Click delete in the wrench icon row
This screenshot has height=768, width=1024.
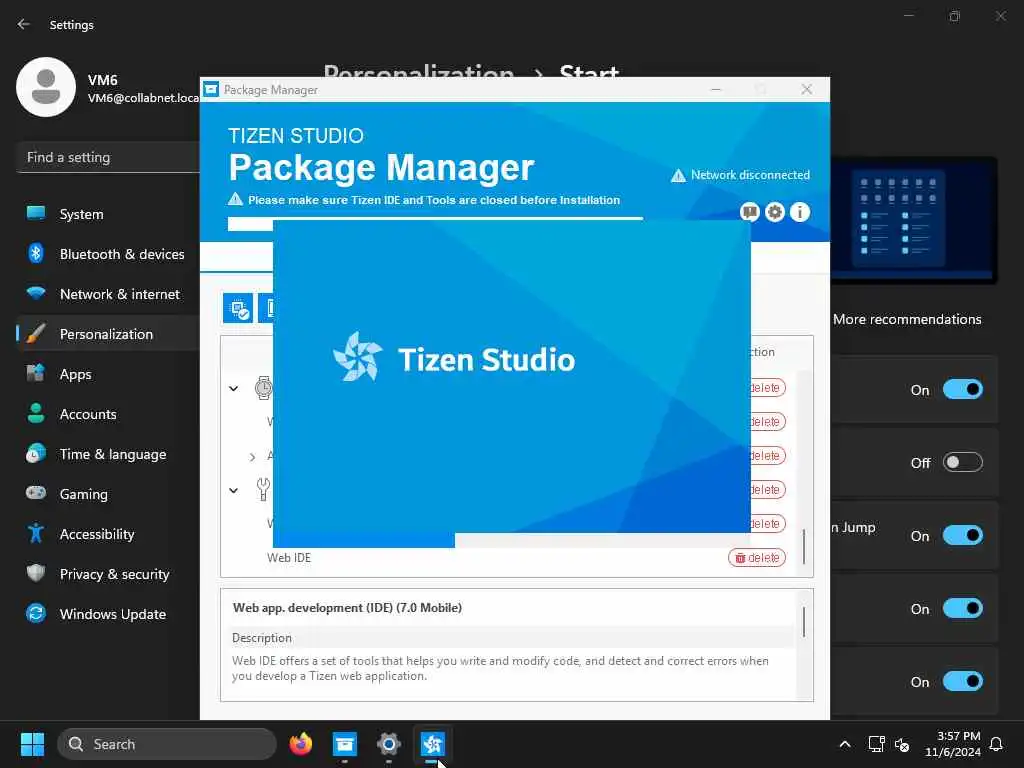click(767, 490)
